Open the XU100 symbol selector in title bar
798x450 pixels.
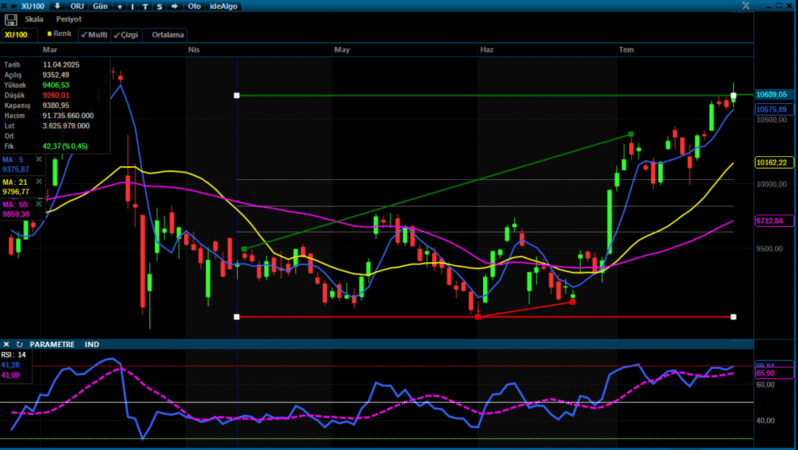(33, 6)
